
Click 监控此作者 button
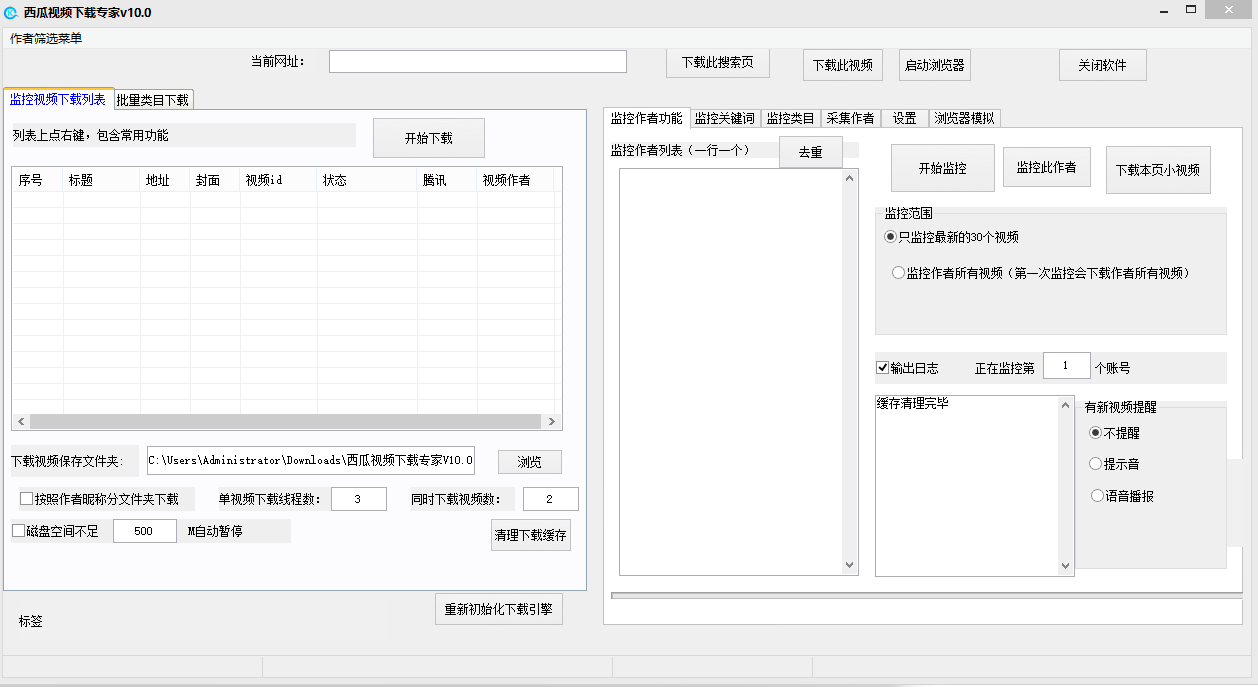pyautogui.click(x=1047, y=167)
